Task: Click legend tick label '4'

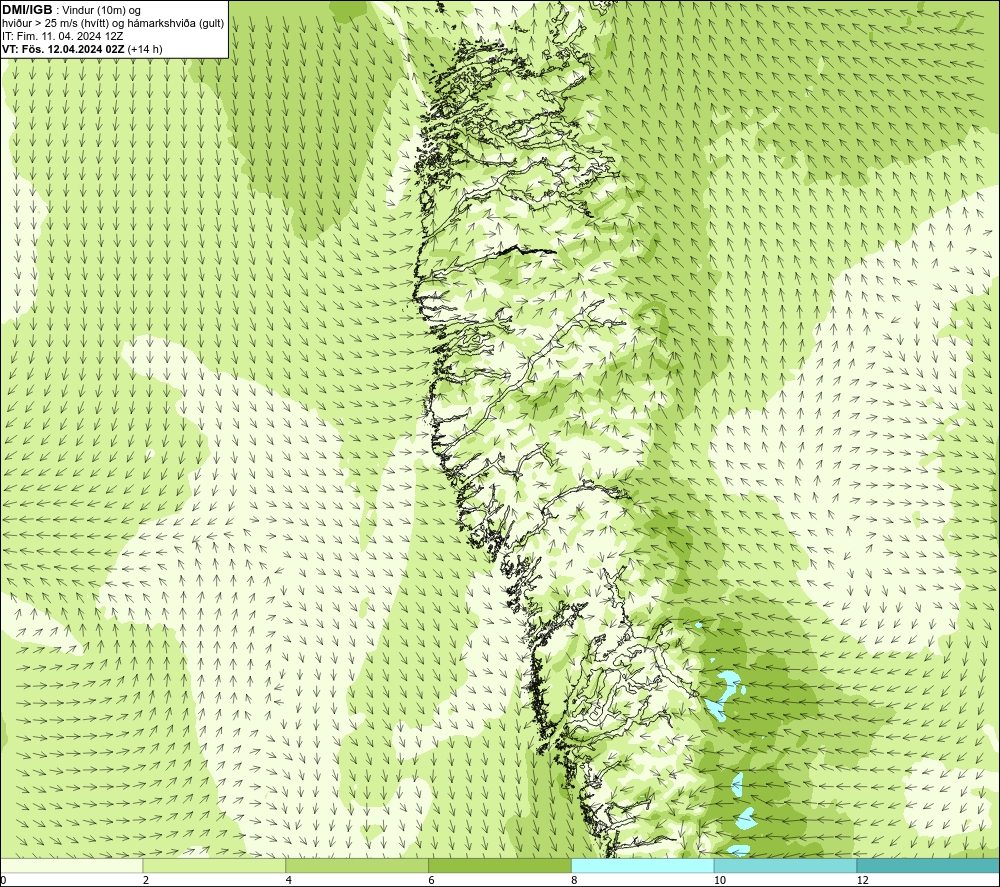Action: [289, 880]
